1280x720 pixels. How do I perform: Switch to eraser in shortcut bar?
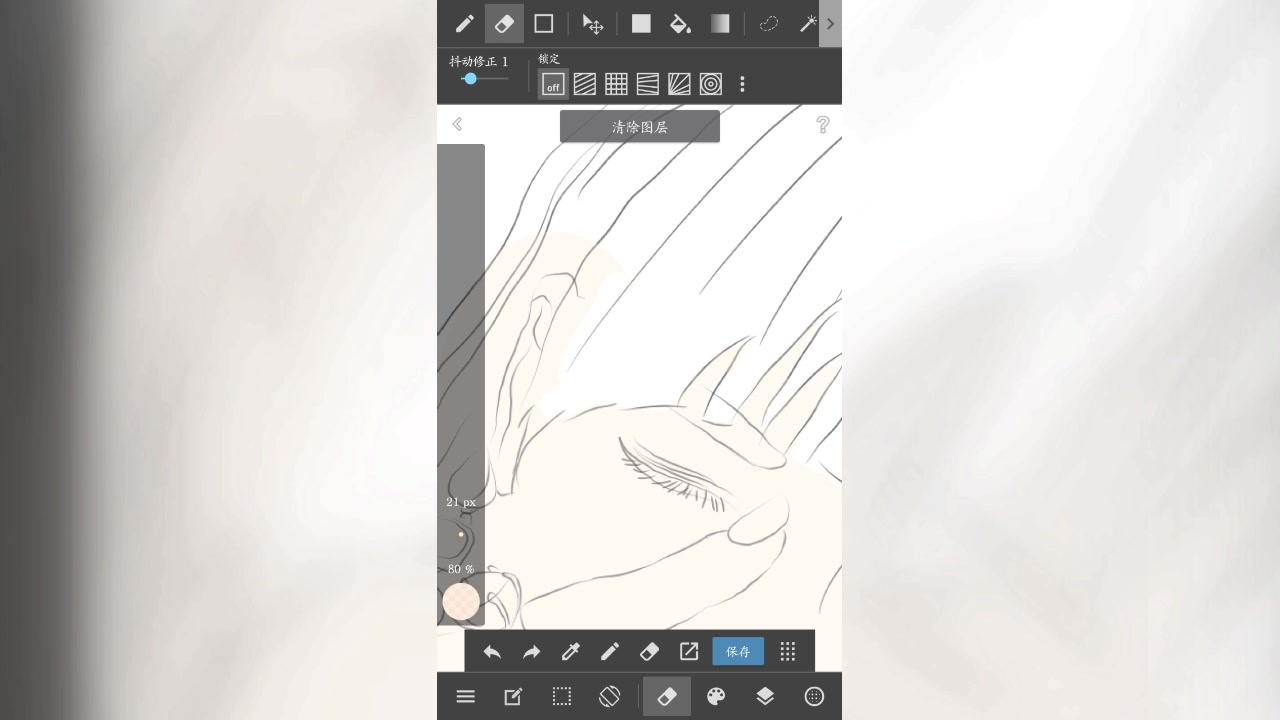649,652
